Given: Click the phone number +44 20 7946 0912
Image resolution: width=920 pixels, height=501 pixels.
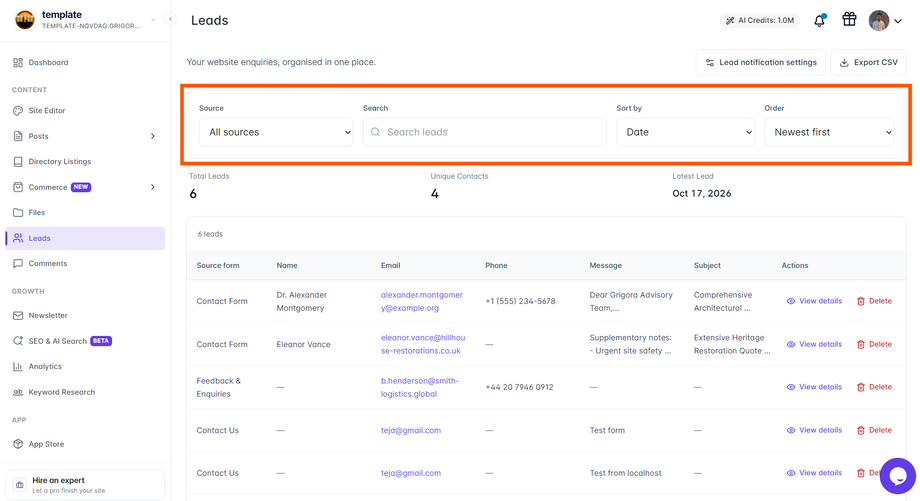Looking at the screenshot, I should (519, 387).
